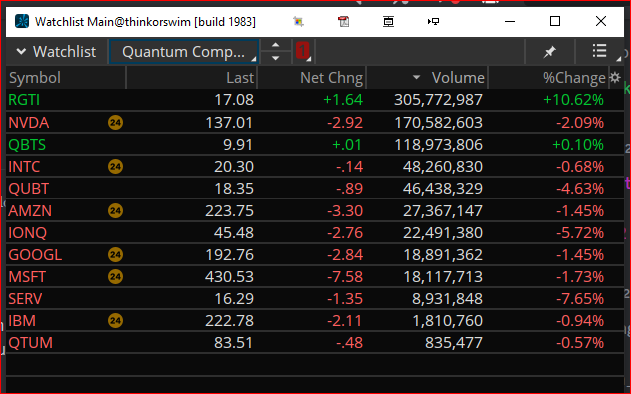Click QTUM last price 83.51

[234, 343]
